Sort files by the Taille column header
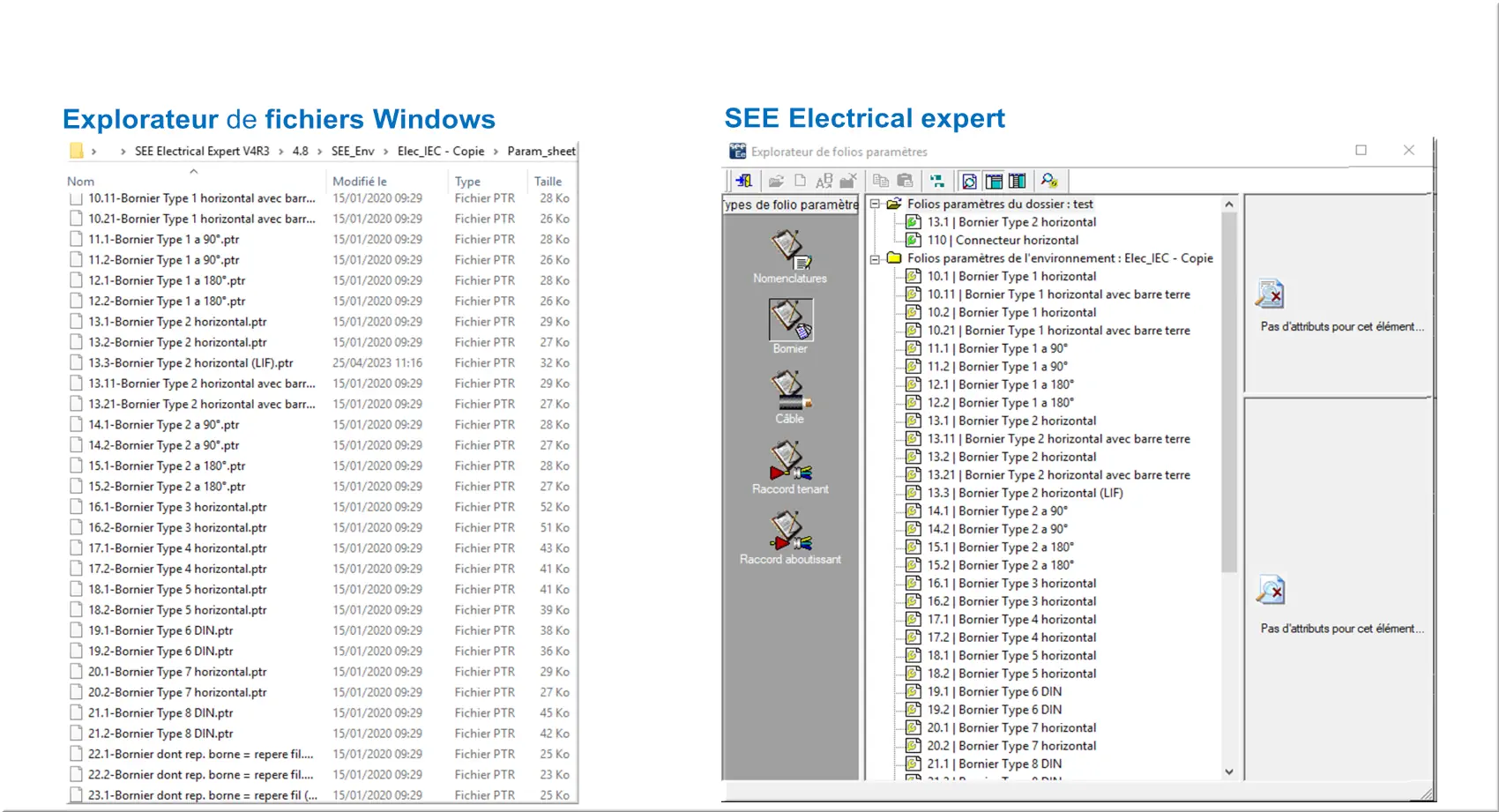This screenshot has width=1499, height=812. click(x=548, y=182)
